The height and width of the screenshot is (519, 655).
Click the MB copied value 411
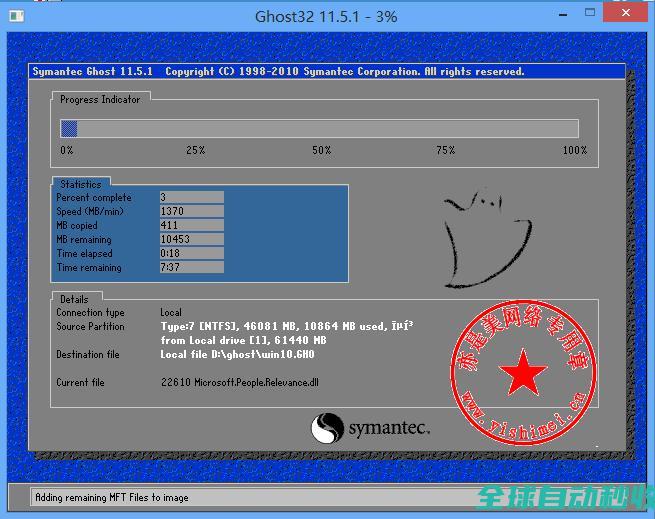point(191,226)
